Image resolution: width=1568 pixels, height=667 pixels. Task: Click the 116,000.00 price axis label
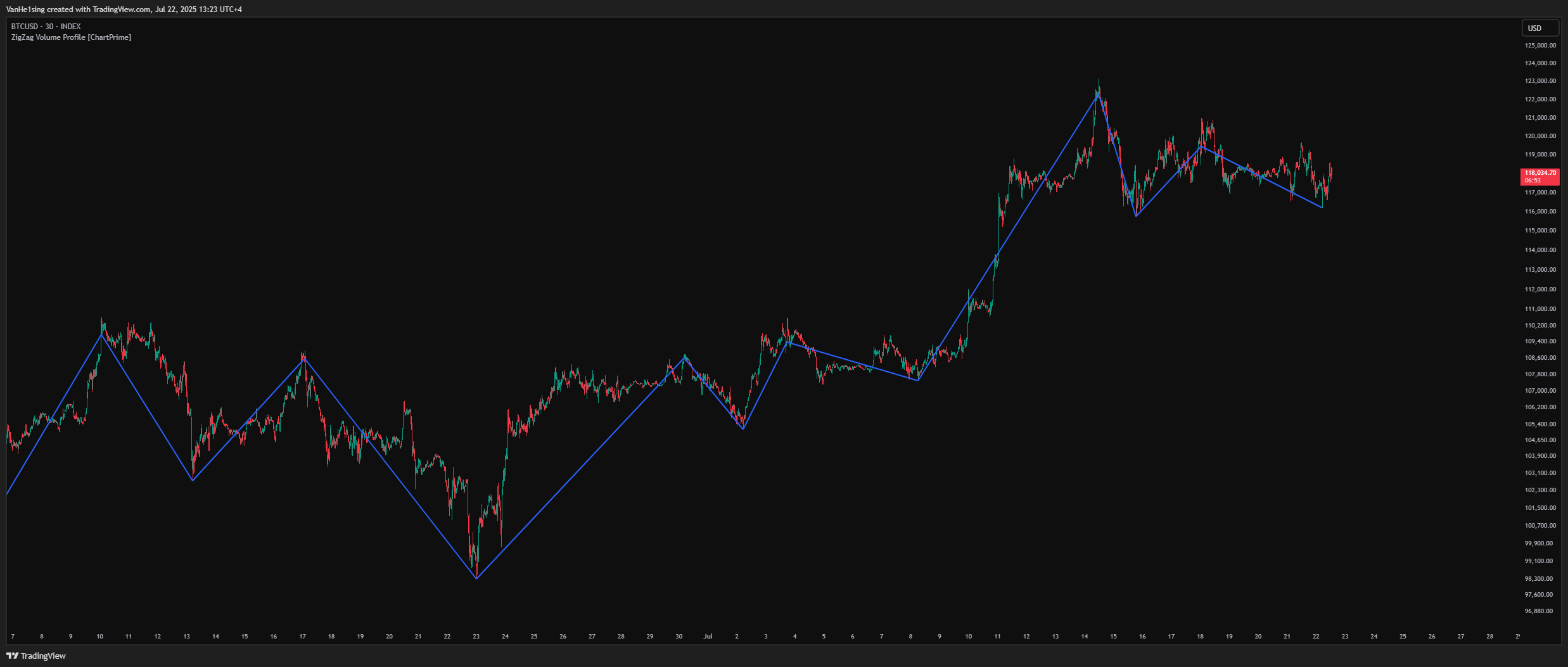pyautogui.click(x=1540, y=212)
